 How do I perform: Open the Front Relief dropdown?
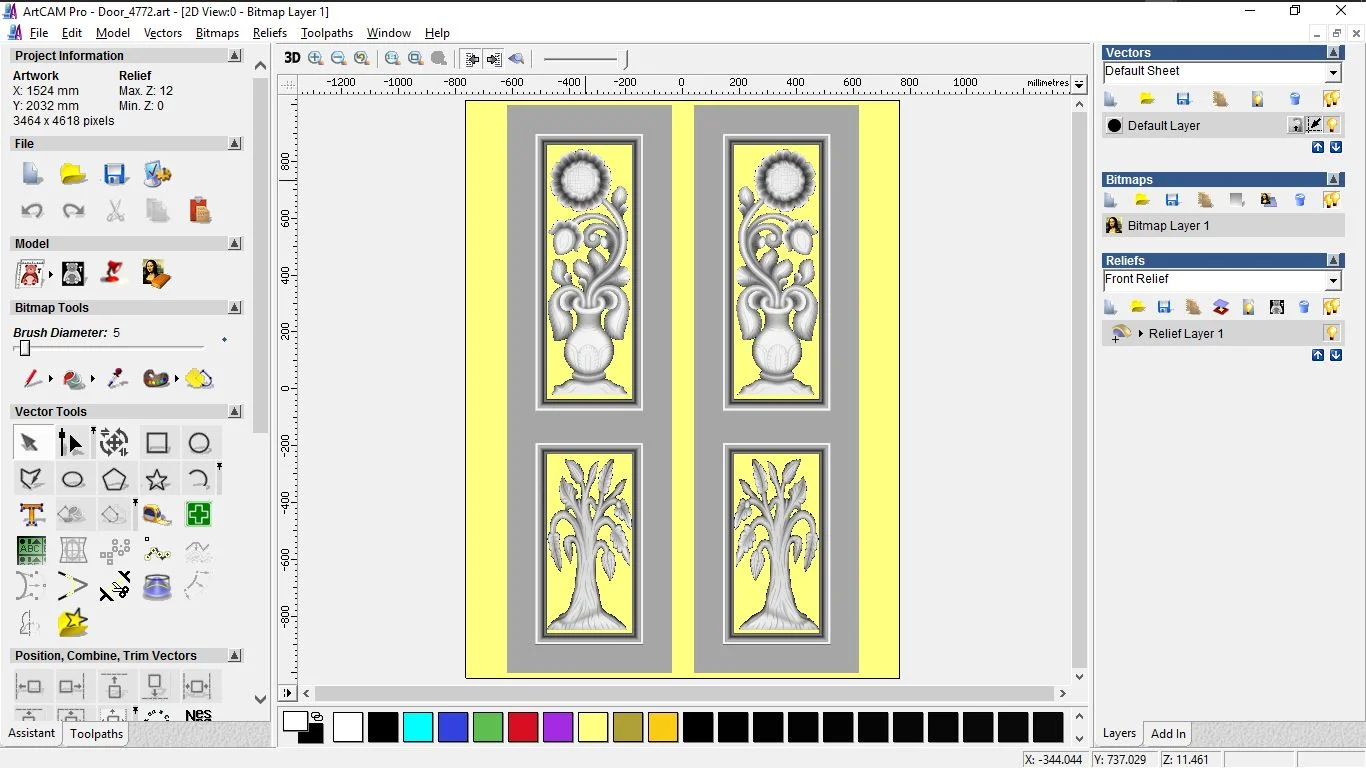[1333, 281]
